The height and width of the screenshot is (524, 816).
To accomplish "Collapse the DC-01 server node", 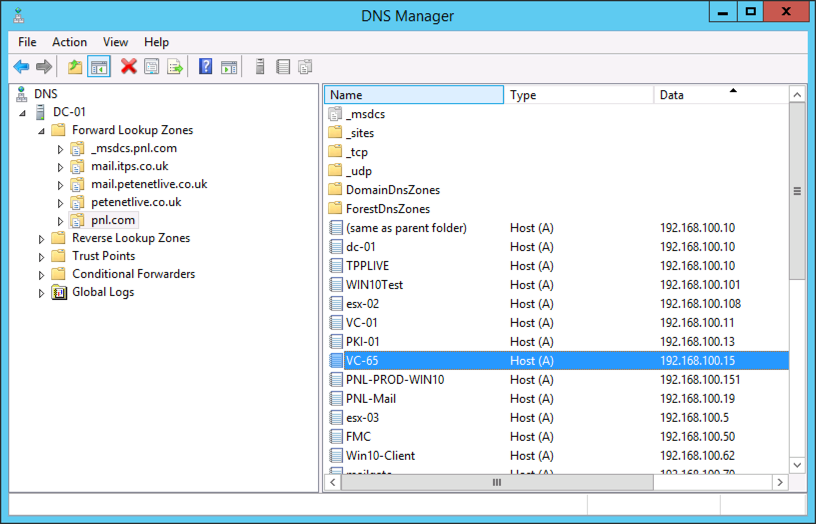I will (22, 112).
